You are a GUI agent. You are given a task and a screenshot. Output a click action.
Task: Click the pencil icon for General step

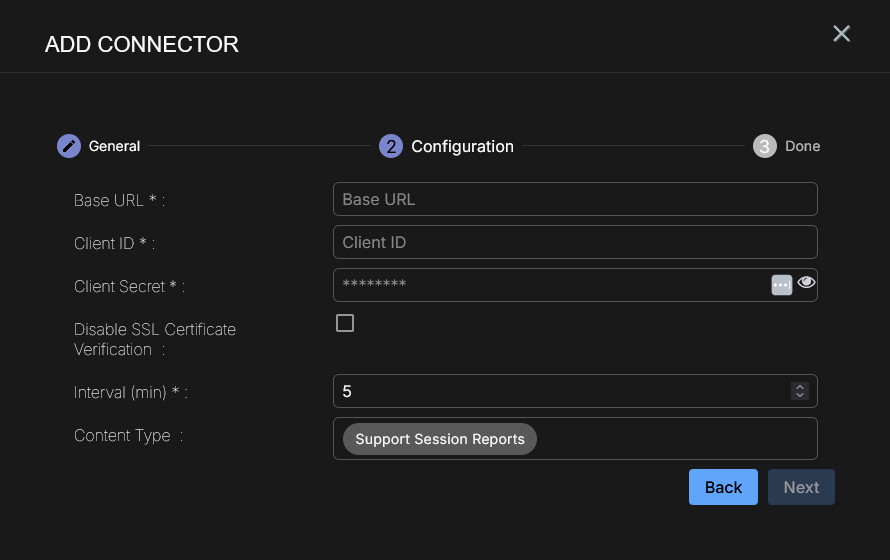click(x=68, y=146)
